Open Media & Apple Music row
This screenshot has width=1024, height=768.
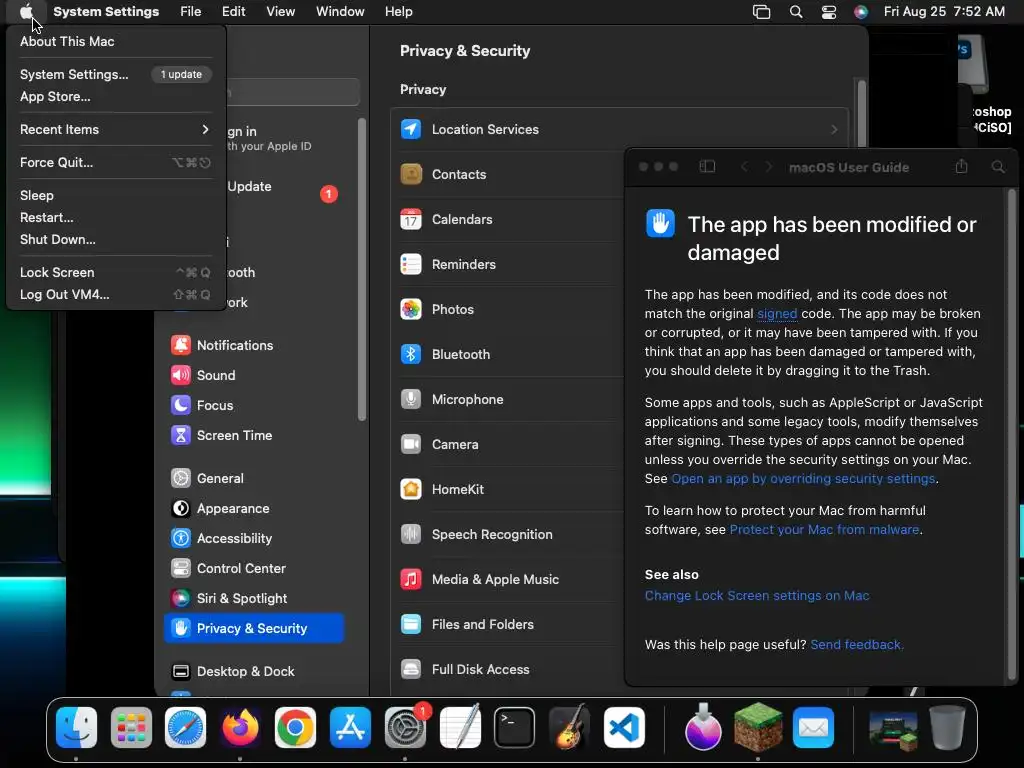508,579
